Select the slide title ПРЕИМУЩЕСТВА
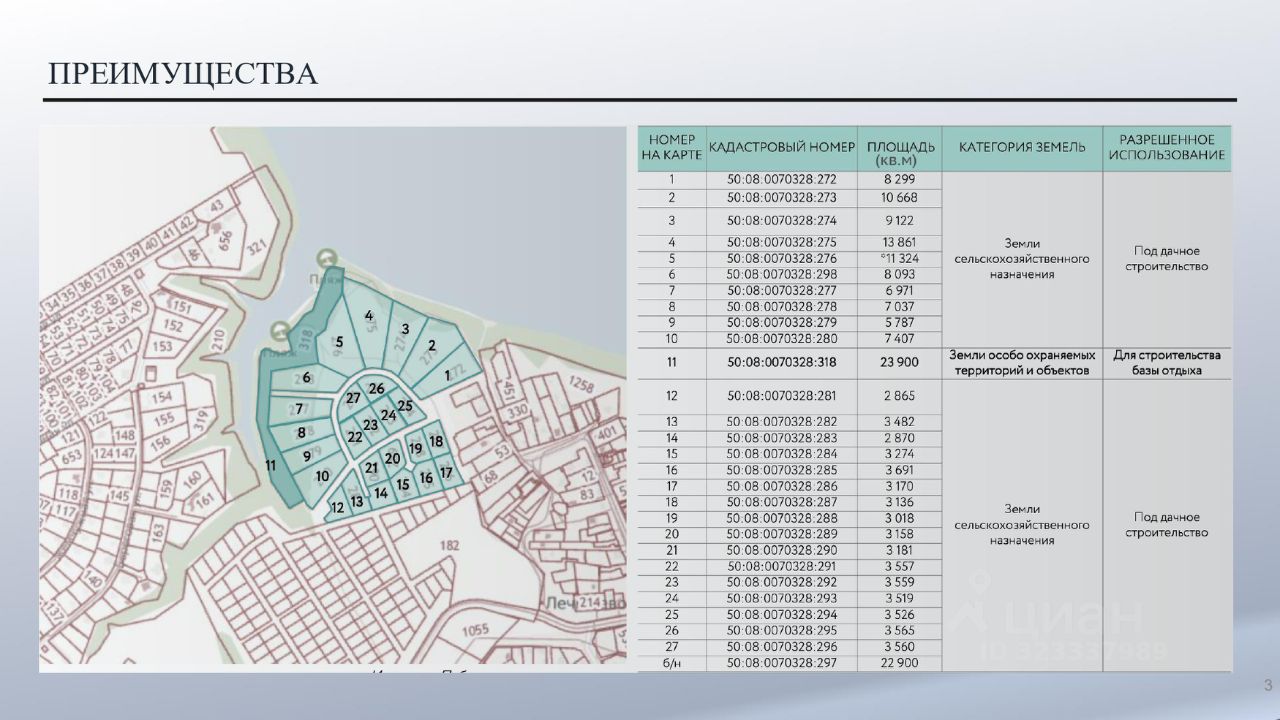This screenshot has height=720, width=1280. click(183, 74)
